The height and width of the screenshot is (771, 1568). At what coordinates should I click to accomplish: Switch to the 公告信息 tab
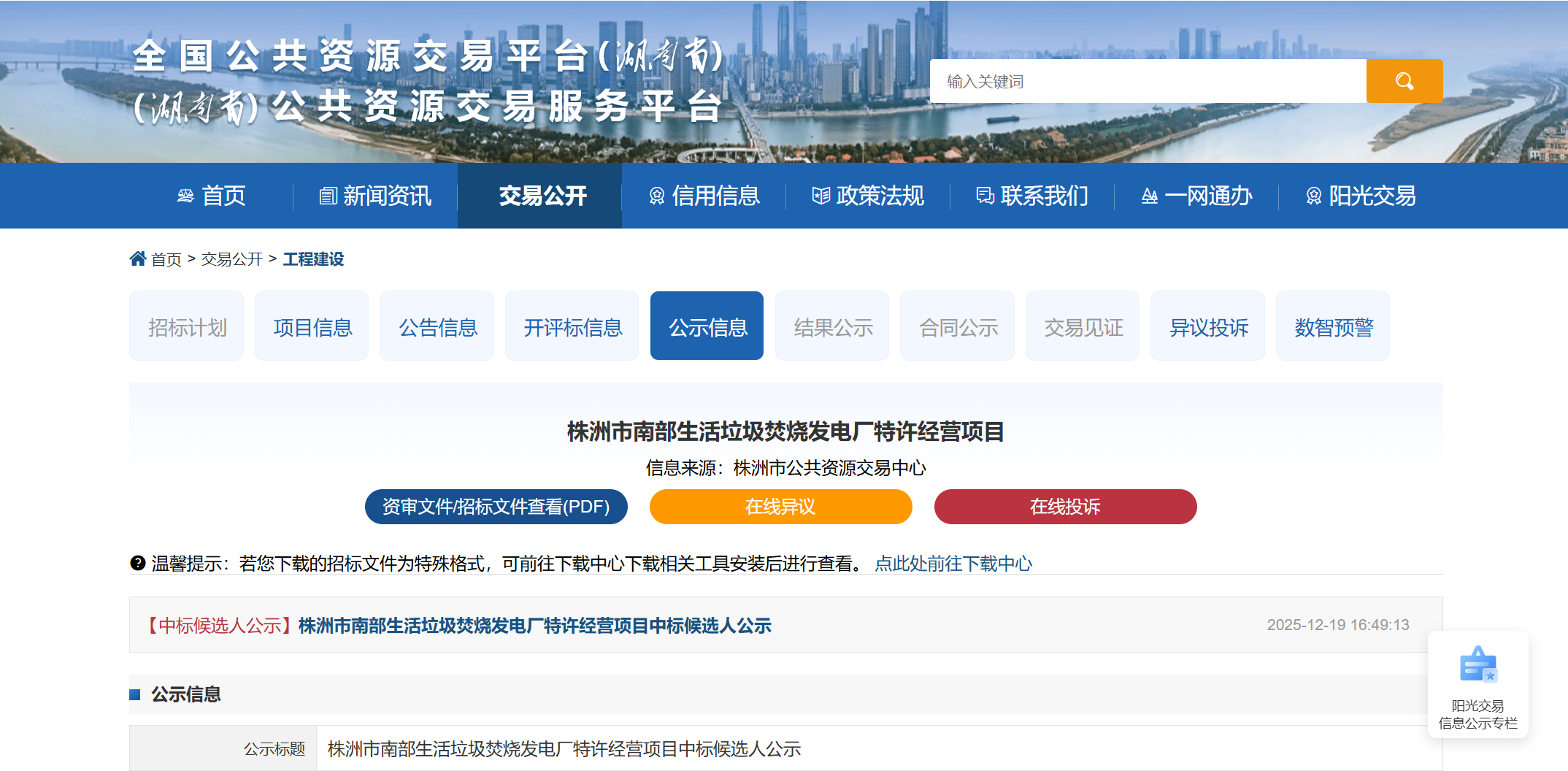tap(437, 326)
